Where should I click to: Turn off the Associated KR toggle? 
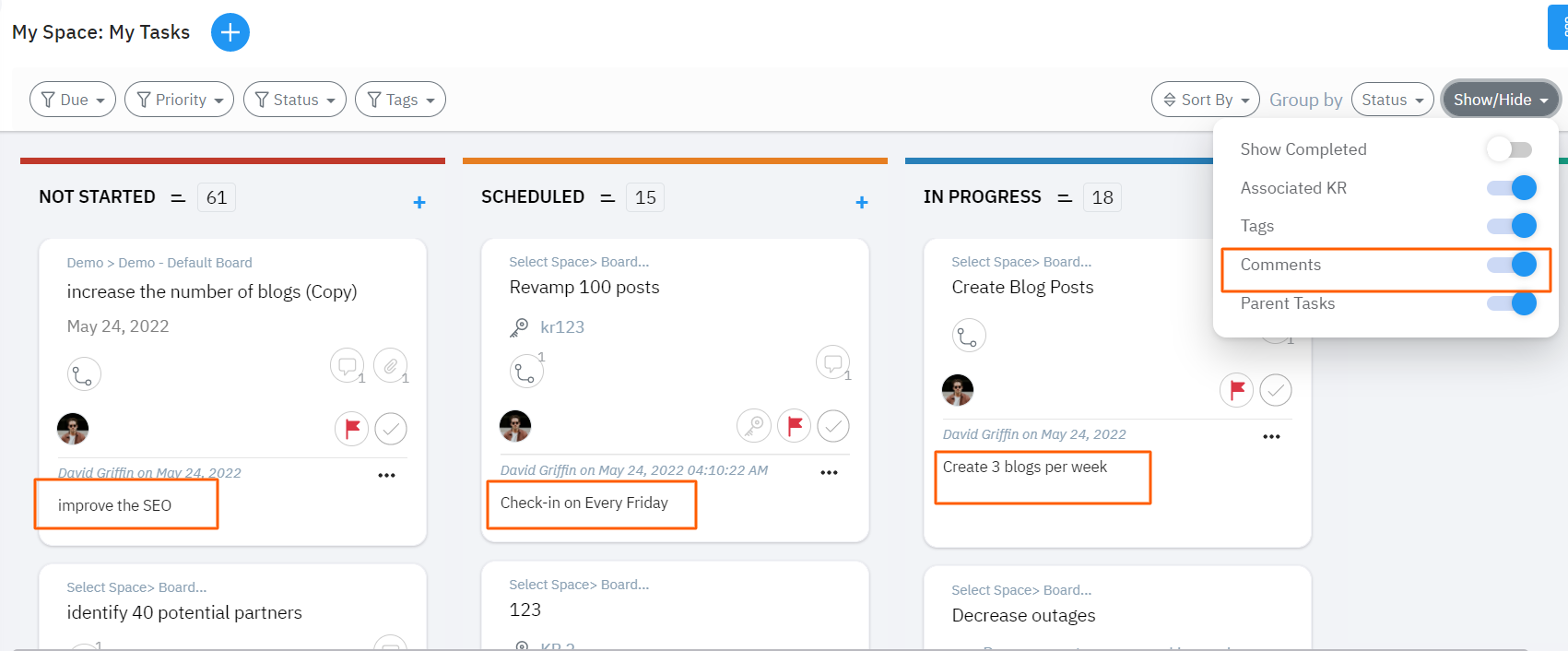pos(1511,188)
